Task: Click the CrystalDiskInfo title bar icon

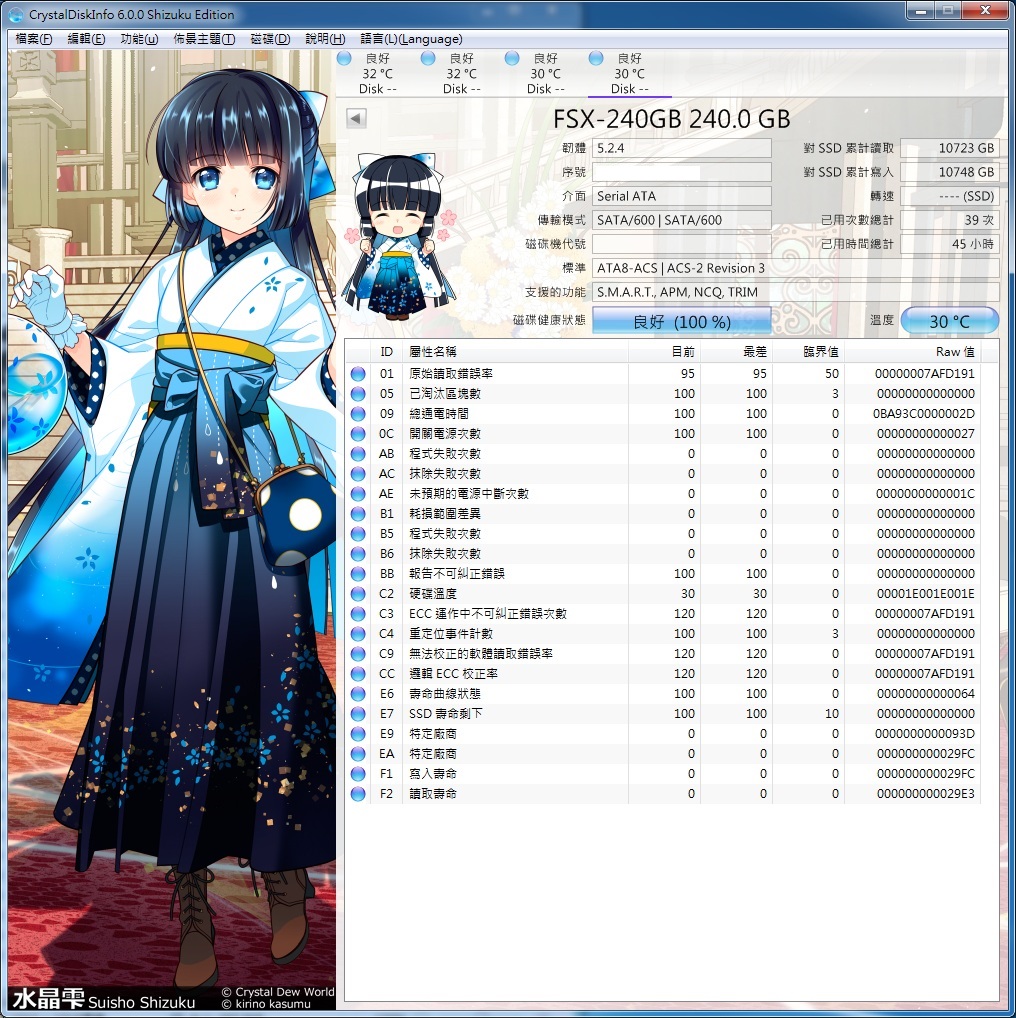Action: click(x=16, y=14)
